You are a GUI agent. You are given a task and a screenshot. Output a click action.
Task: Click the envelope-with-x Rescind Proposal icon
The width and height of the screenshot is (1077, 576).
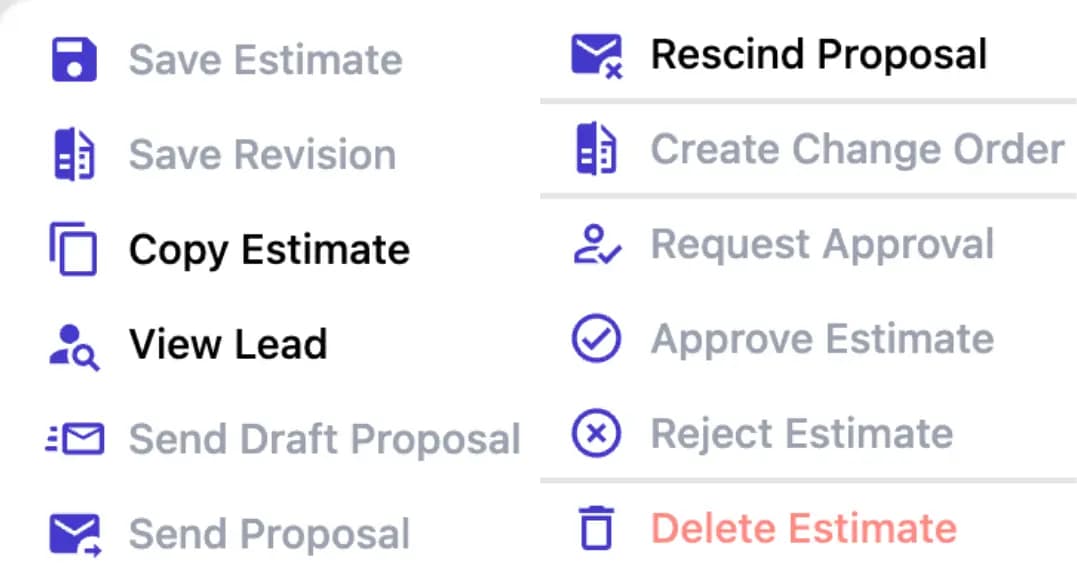coord(595,53)
